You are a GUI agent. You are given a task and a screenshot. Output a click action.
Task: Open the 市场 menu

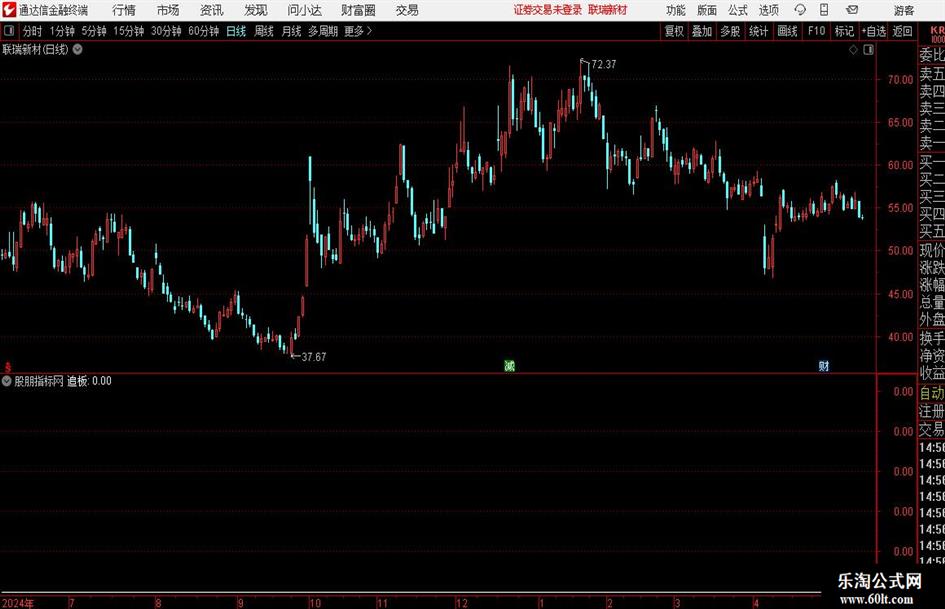click(x=168, y=10)
